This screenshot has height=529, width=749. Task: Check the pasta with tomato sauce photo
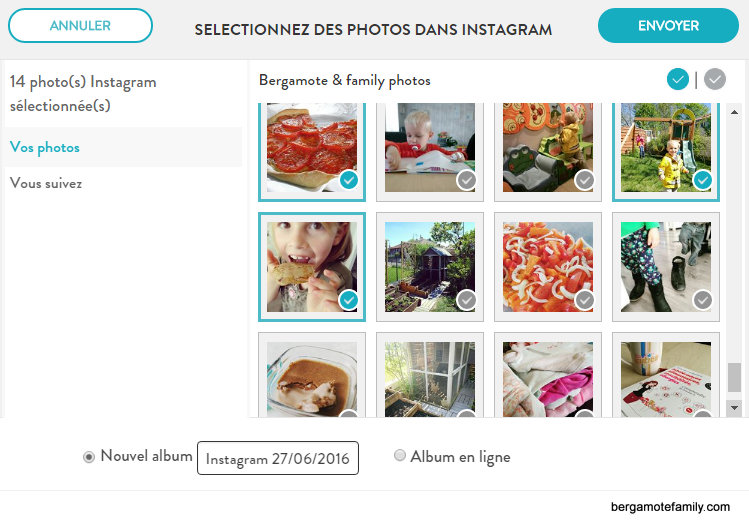point(585,299)
